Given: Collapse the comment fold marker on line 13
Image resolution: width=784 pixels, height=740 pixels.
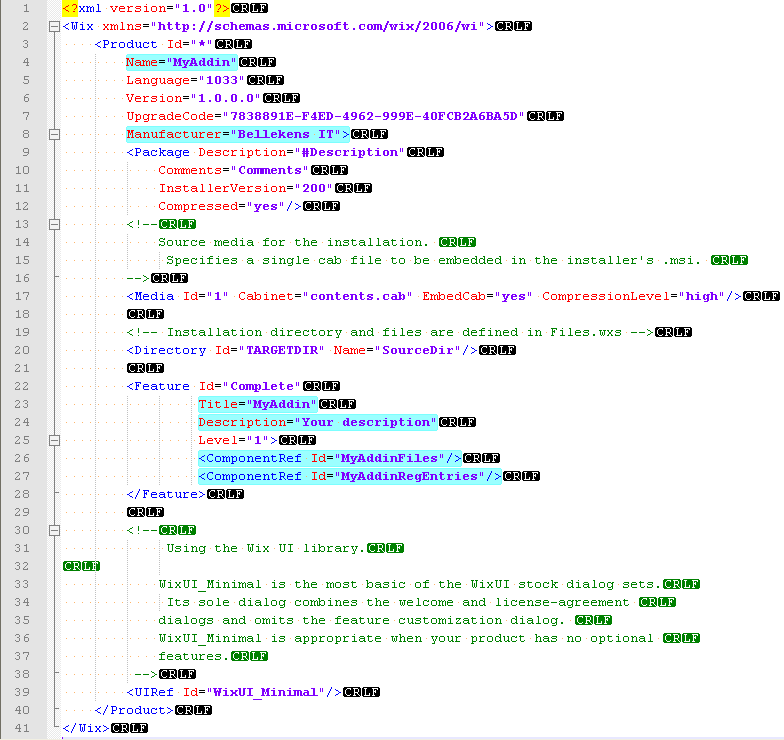Looking at the screenshot, I should click(54, 224).
